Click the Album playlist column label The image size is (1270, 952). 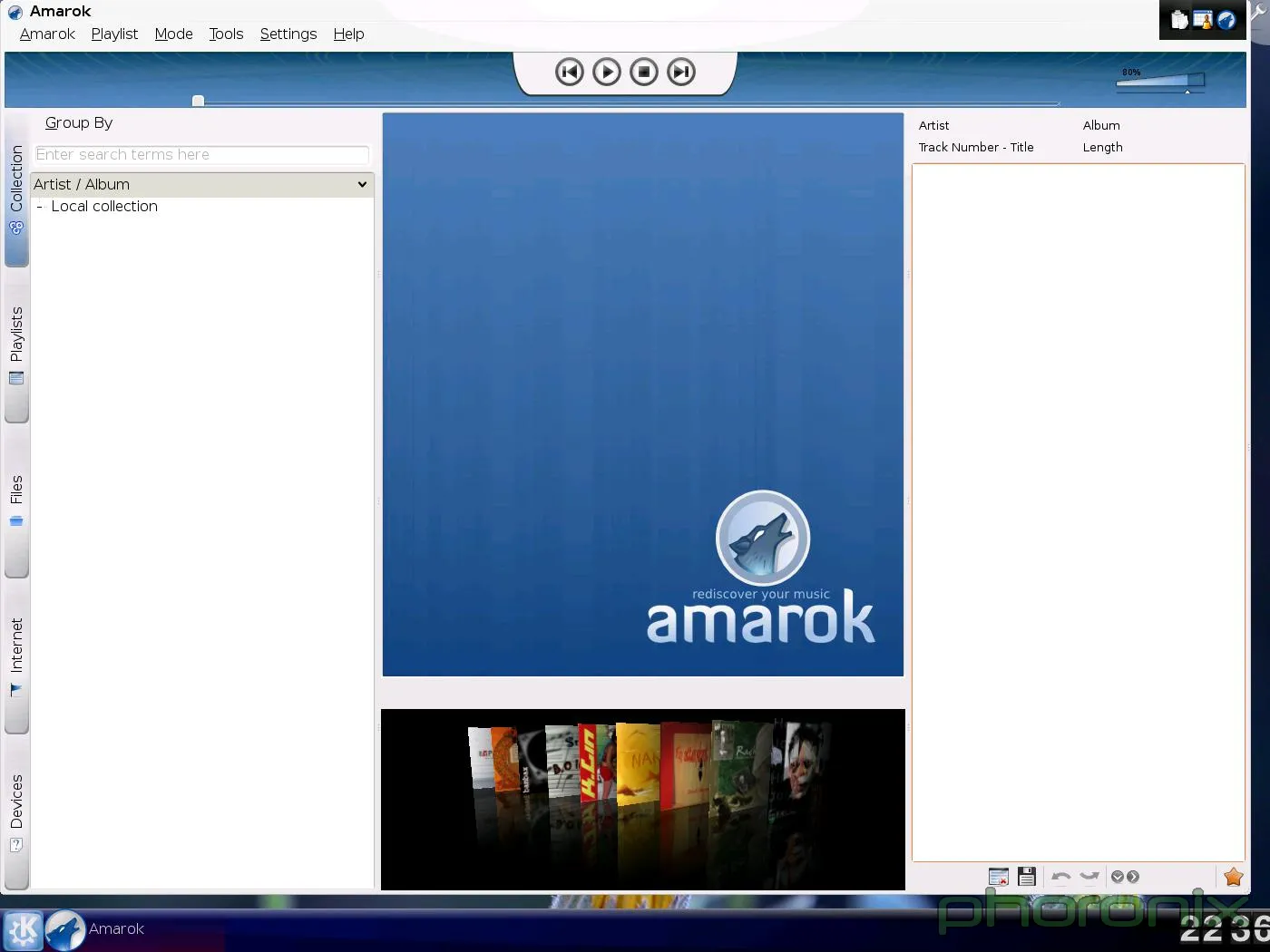(1101, 125)
